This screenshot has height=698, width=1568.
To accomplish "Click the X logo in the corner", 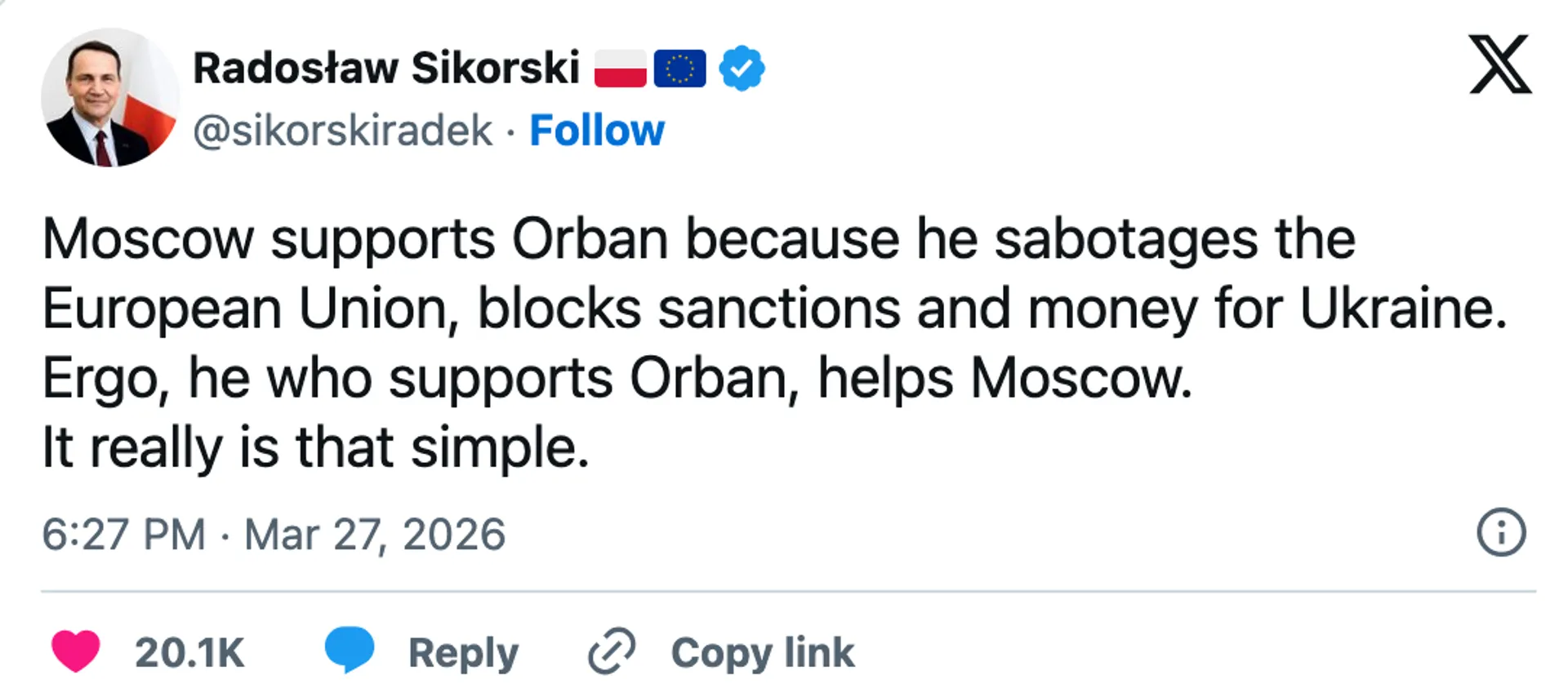I will pyautogui.click(x=1499, y=64).
